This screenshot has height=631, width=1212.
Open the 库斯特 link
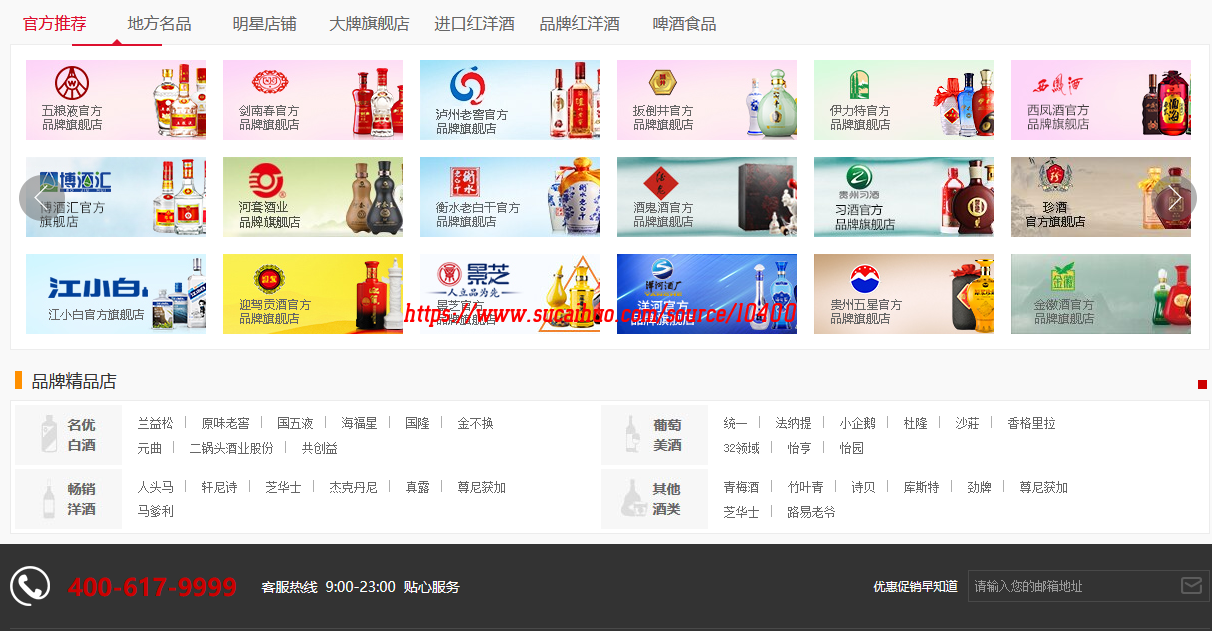[x=921, y=487]
